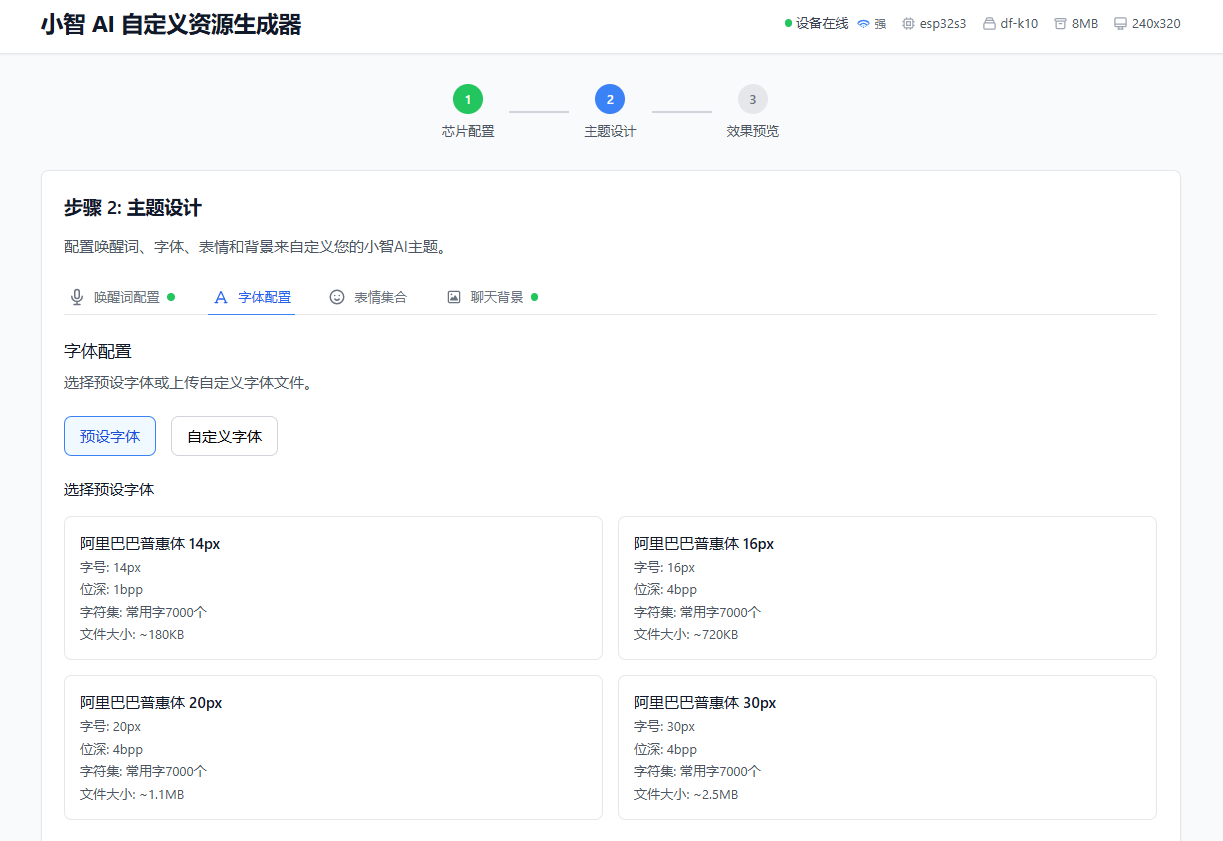Go to the 聊天背景 tab
The width and height of the screenshot is (1223, 841).
492,297
